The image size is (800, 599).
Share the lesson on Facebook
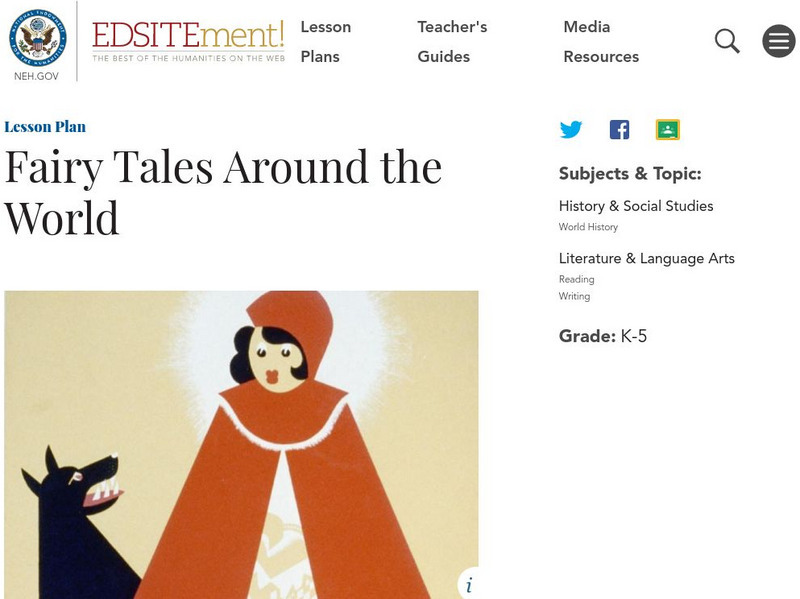[619, 130]
